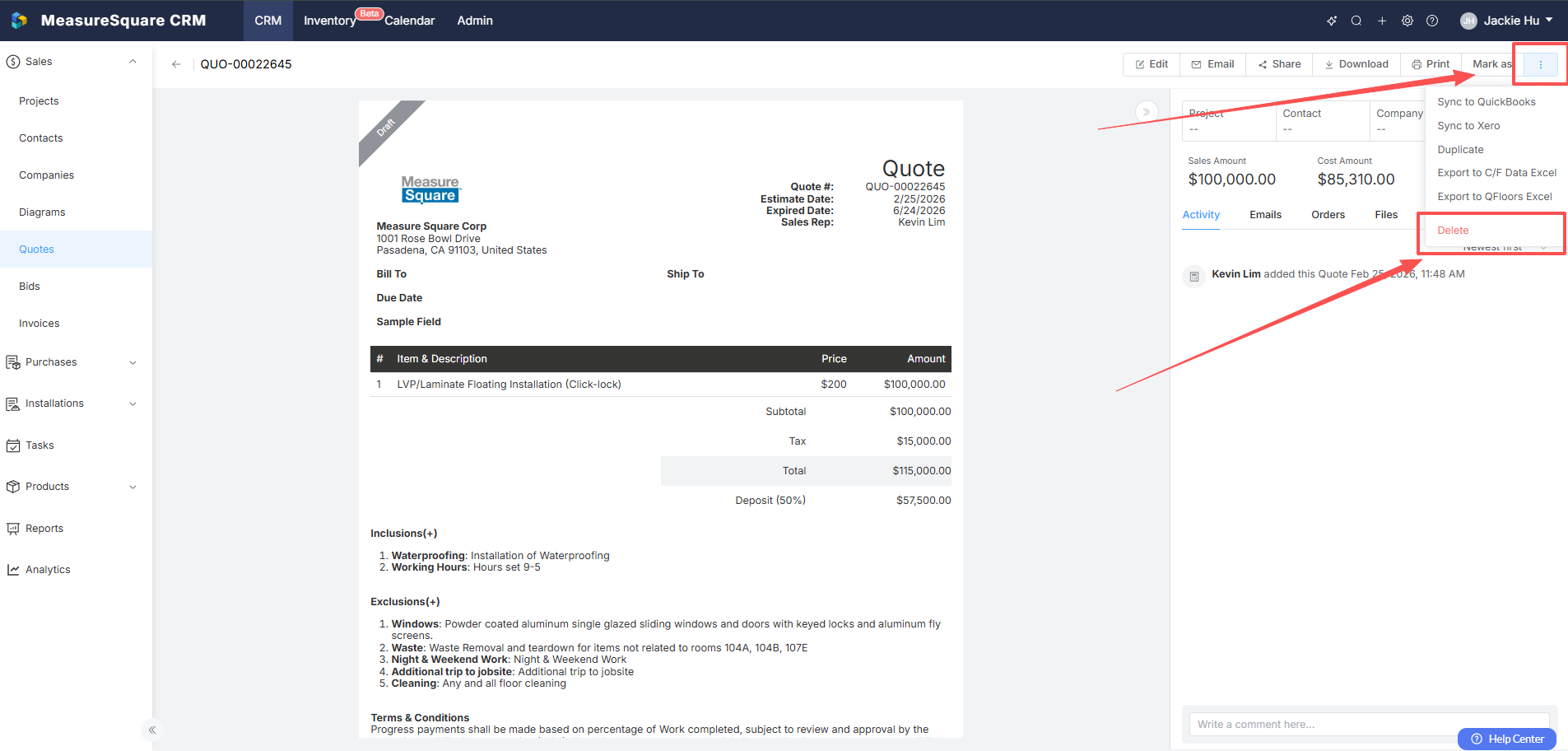
Task: Choose Duplicate from the menu
Action: click(x=1460, y=150)
